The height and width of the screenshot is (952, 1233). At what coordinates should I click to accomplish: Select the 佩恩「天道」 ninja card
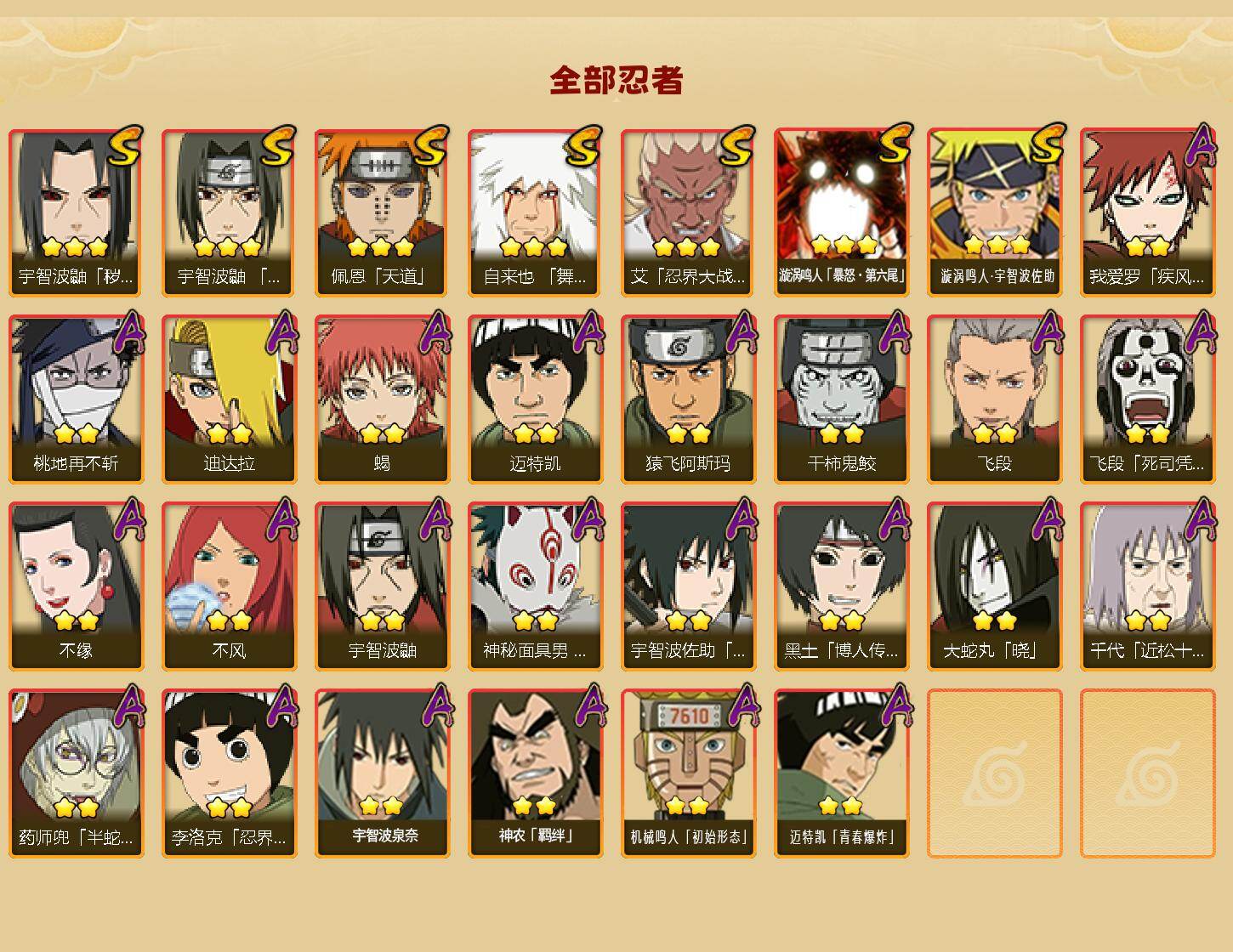pos(382,212)
